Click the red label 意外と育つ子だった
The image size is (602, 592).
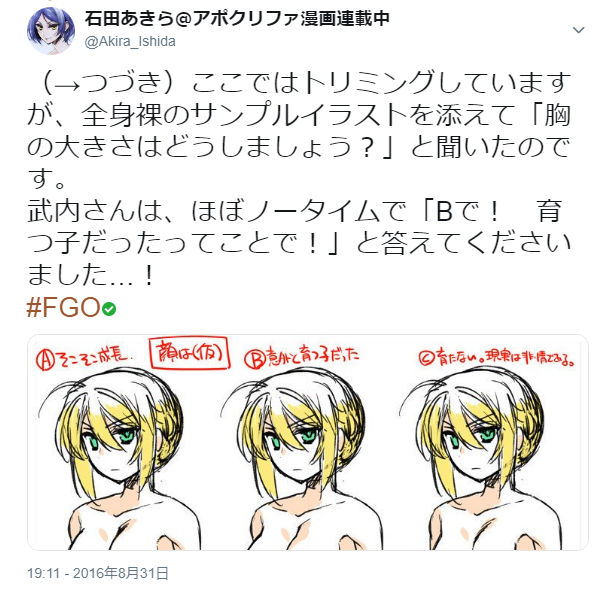313,355
